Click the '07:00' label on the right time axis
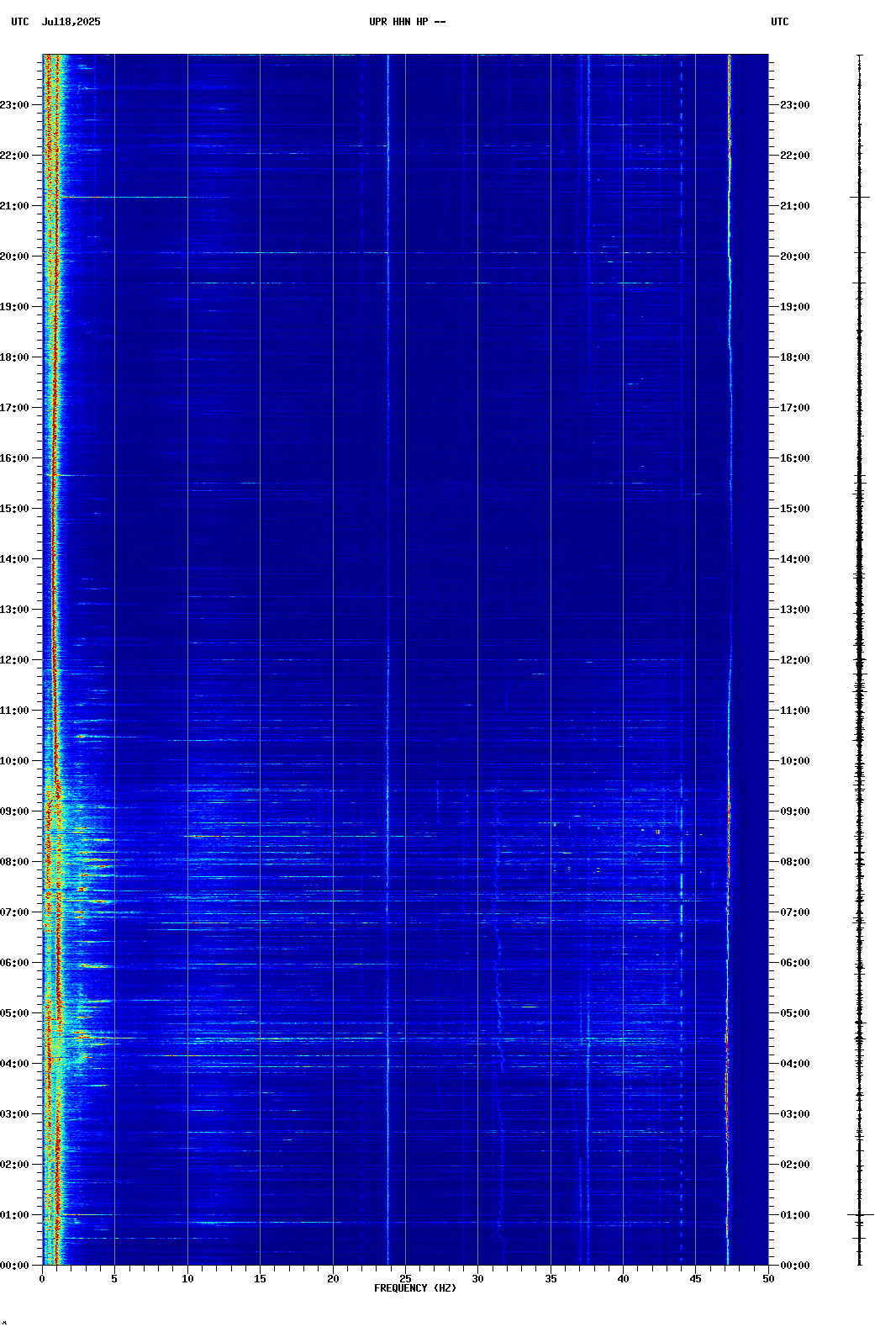Viewport: 896px width, 1332px height. point(795,912)
